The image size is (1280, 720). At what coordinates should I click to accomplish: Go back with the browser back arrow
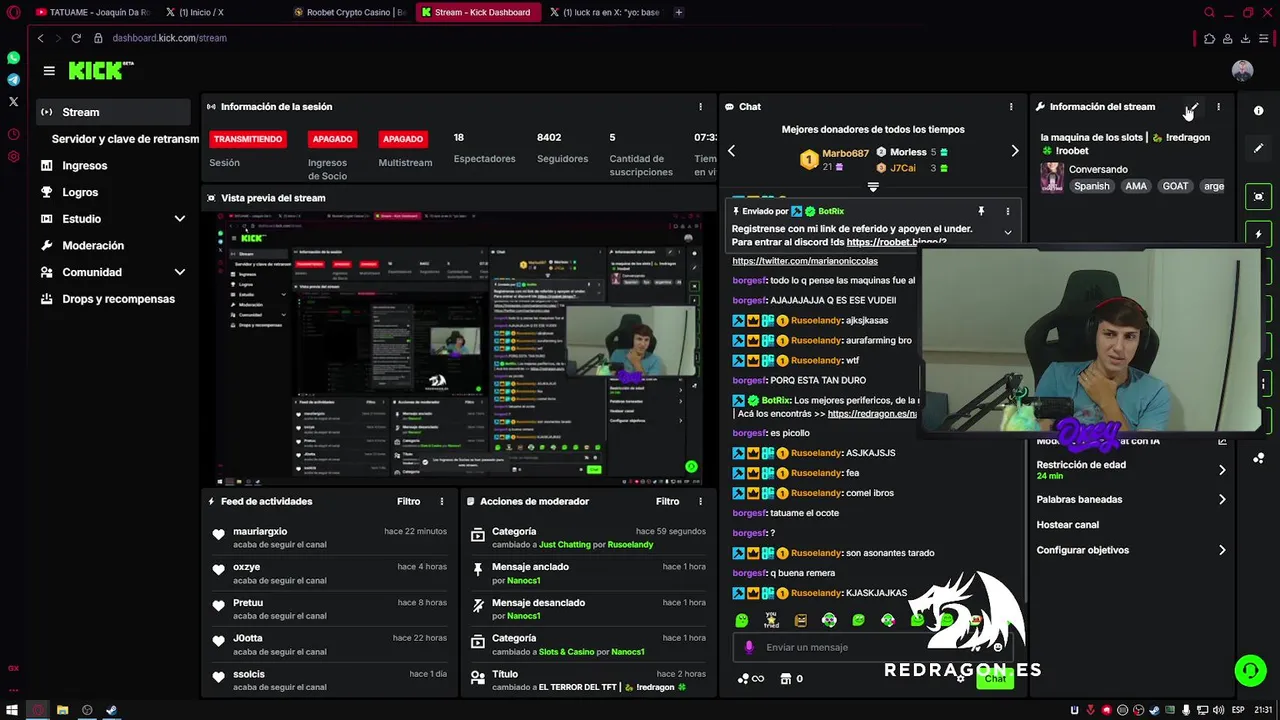click(x=40, y=38)
